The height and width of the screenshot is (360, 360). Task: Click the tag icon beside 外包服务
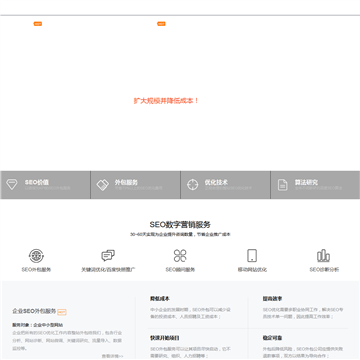pyautogui.click(x=103, y=185)
